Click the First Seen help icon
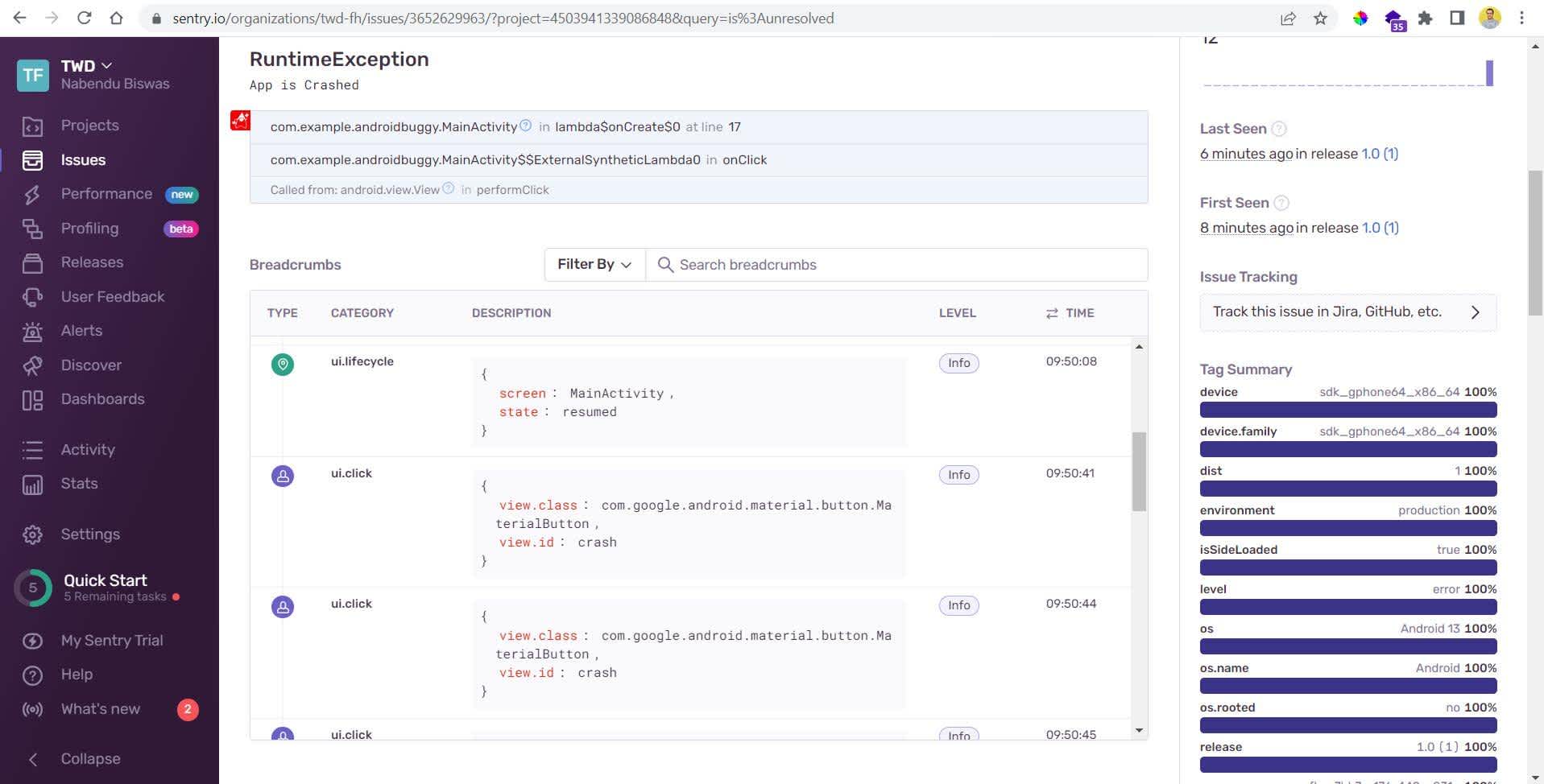 coord(1281,203)
